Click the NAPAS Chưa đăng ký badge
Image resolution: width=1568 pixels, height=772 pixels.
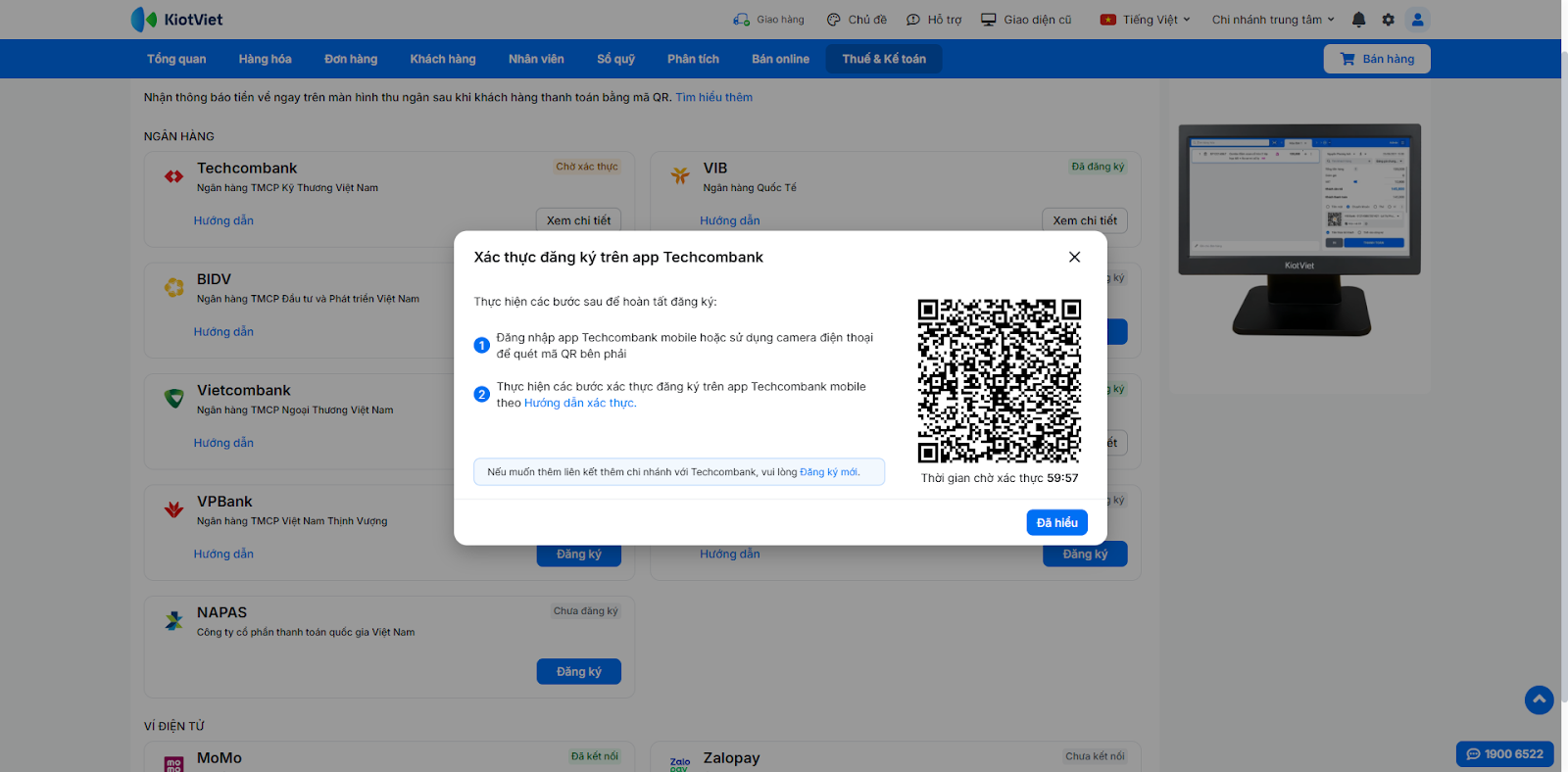pos(586,610)
